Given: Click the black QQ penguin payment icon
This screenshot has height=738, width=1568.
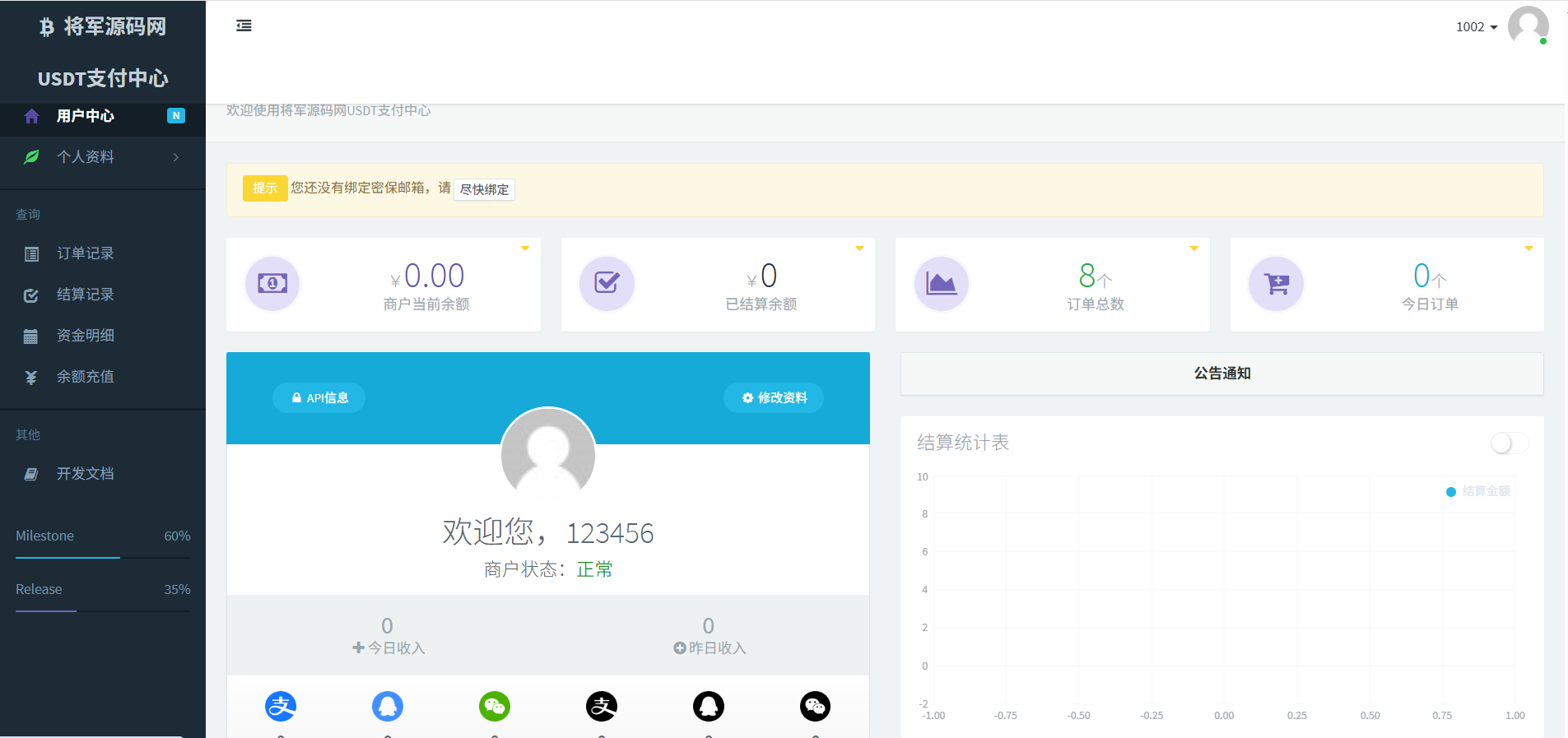Looking at the screenshot, I should click(x=709, y=706).
